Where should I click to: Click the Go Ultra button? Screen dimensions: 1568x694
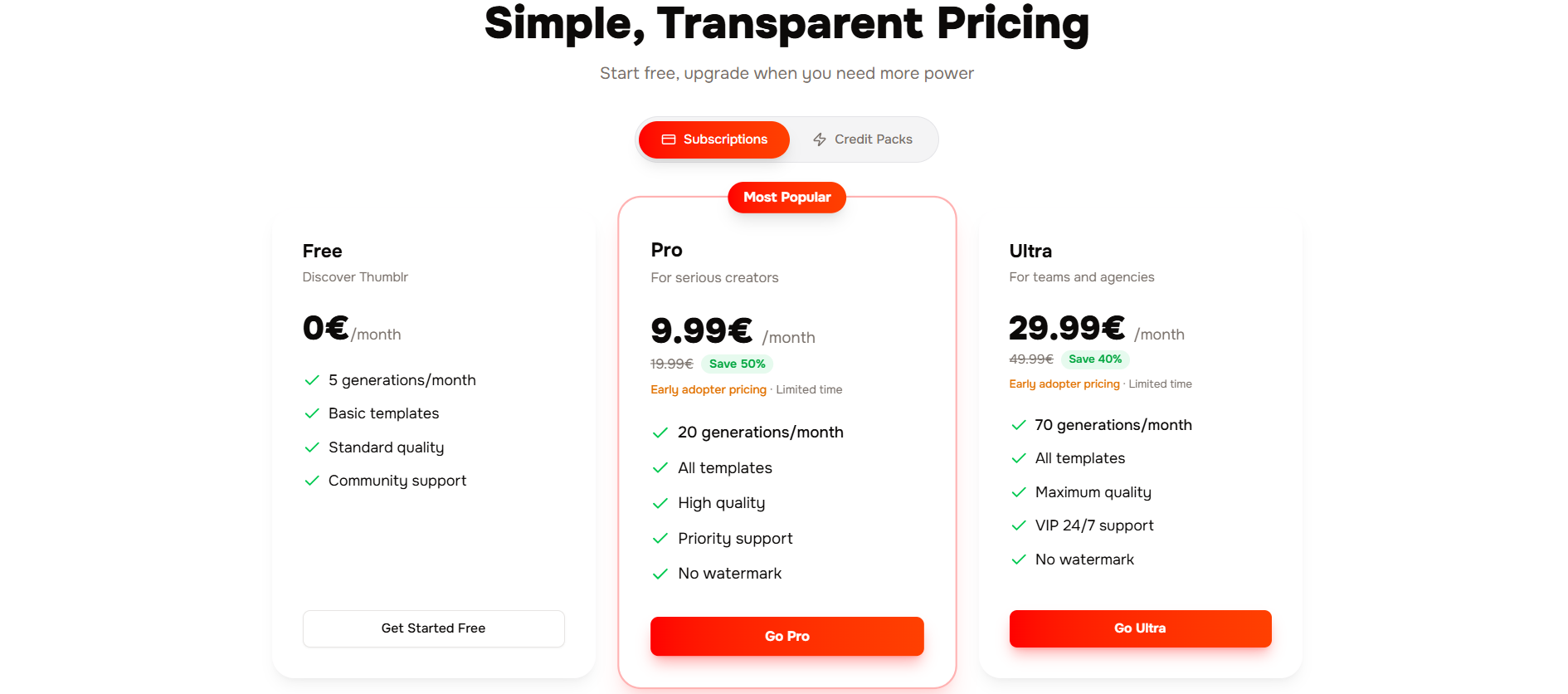click(x=1140, y=628)
